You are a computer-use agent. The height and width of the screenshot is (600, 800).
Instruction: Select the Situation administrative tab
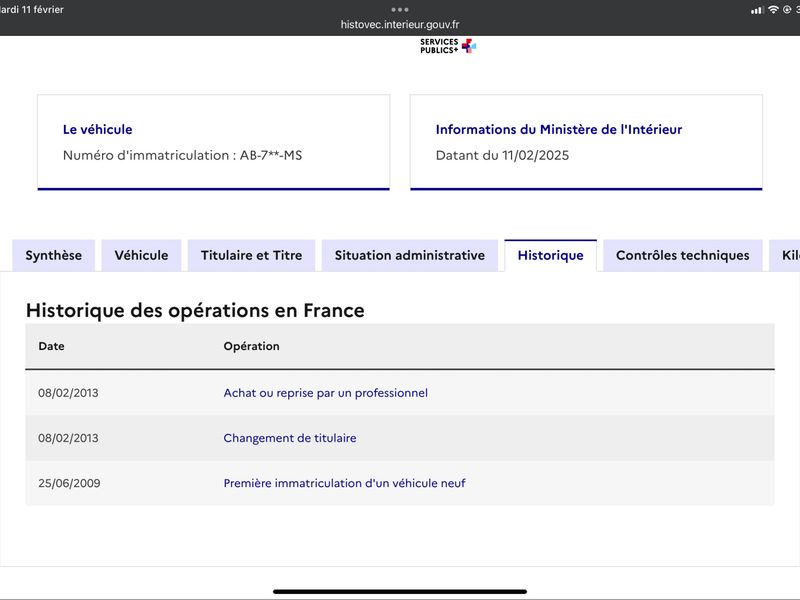pos(410,255)
